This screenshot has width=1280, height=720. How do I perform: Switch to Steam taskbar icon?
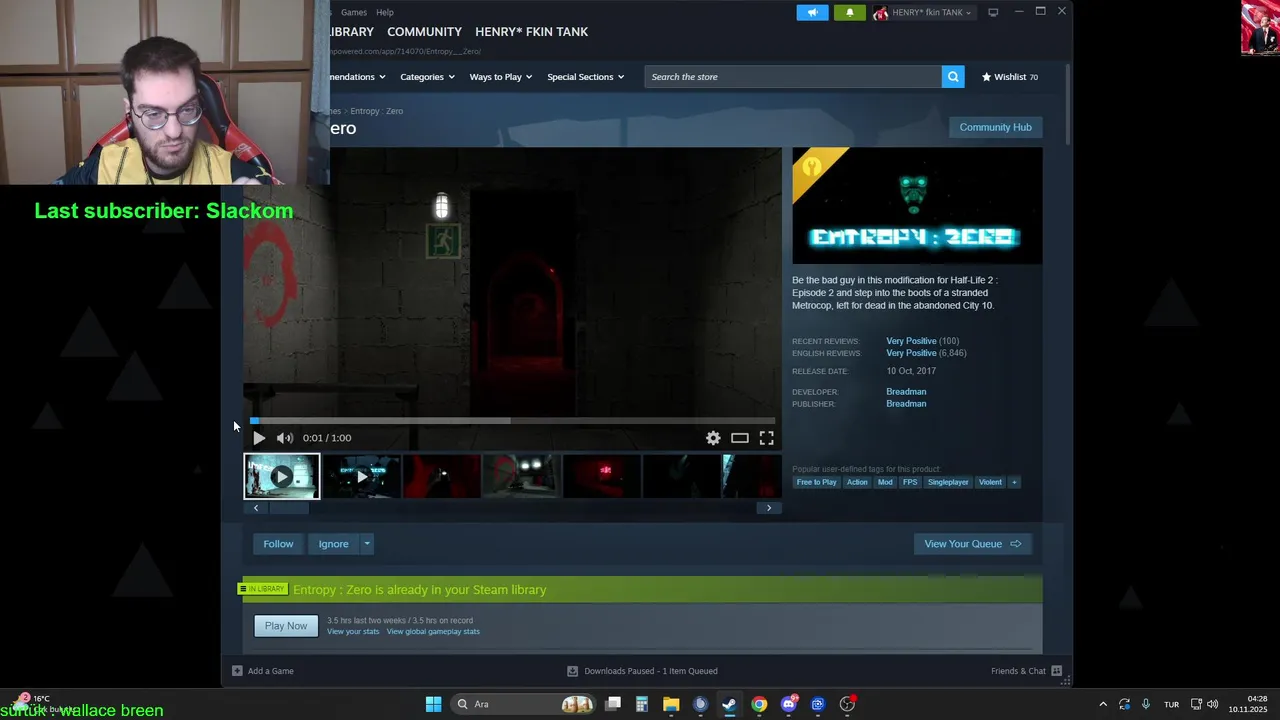(x=730, y=704)
